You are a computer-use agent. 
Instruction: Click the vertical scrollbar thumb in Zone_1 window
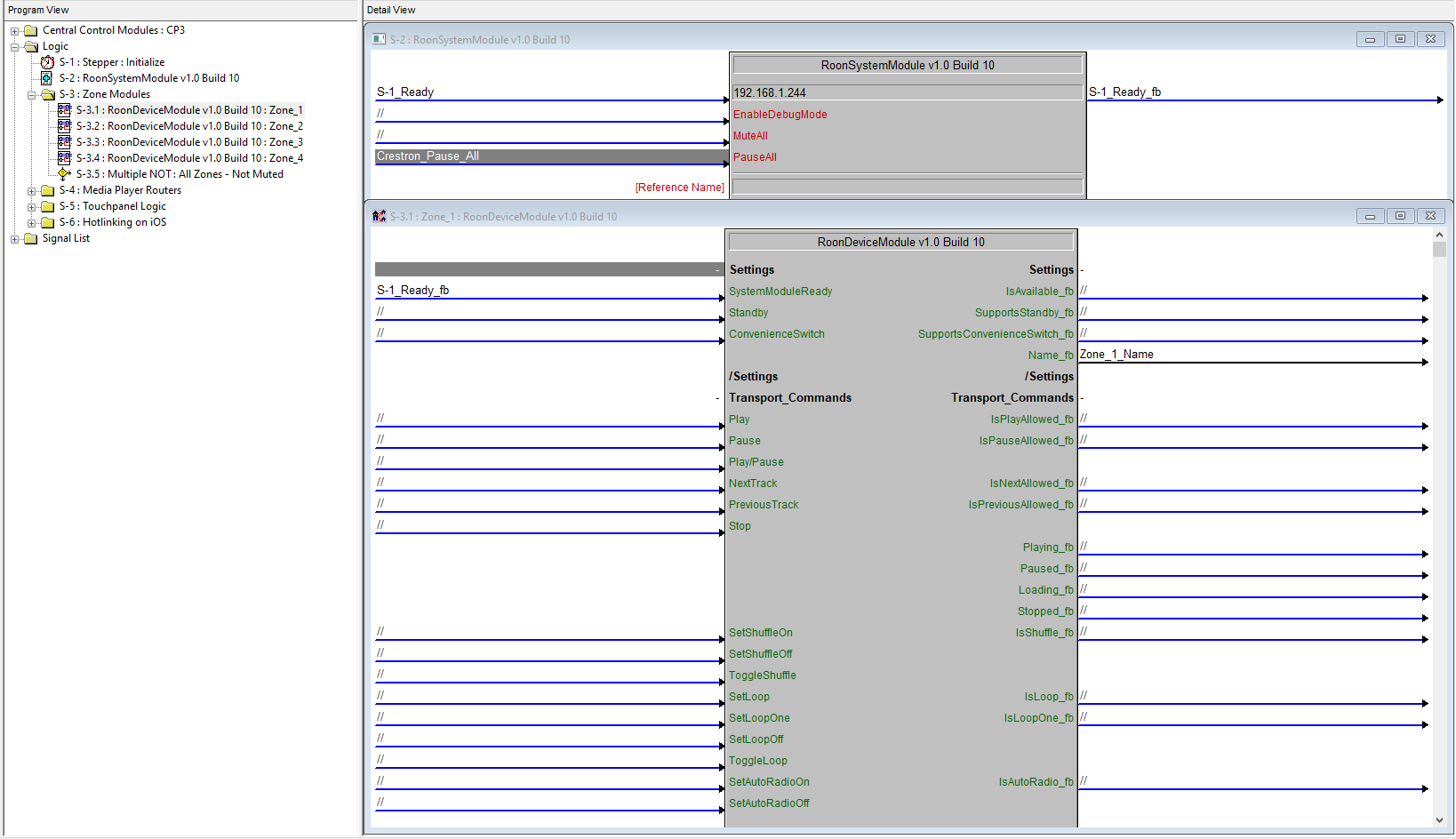pyautogui.click(x=1439, y=250)
